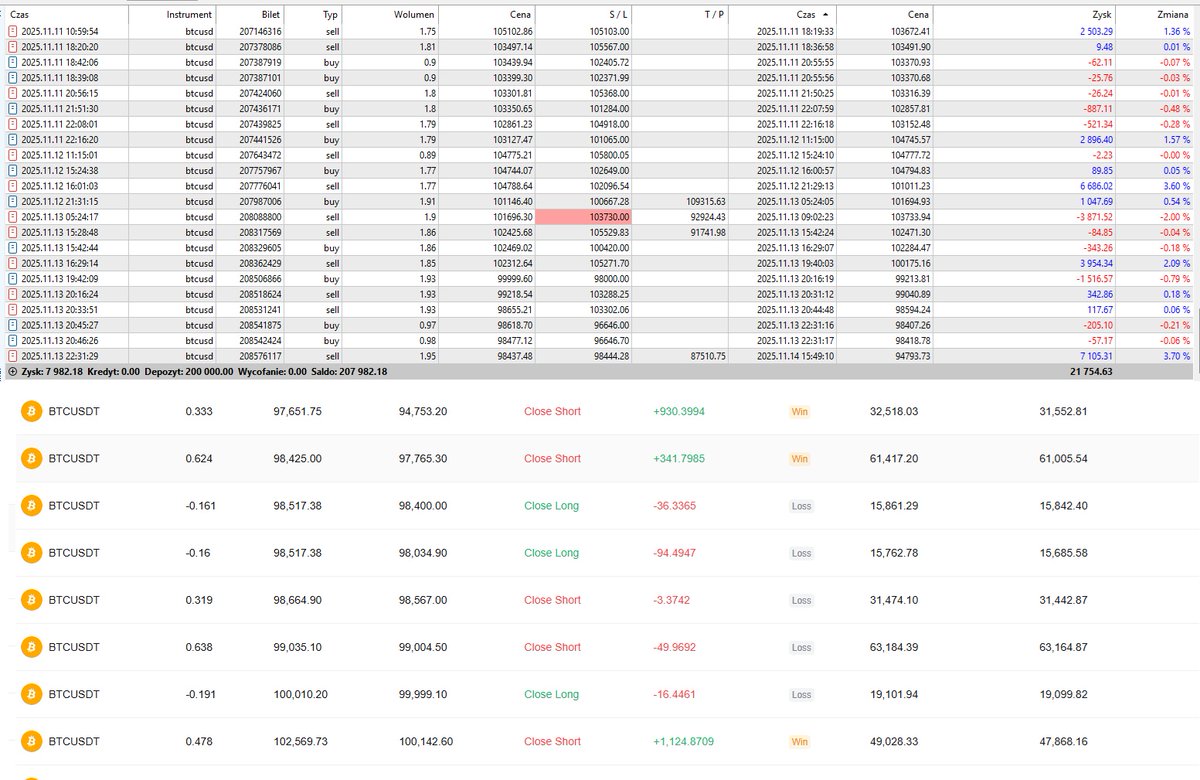This screenshot has height=780, width=1200.
Task: Select the row icon at 2025.11.13 20:33:51
Action: 12,309
